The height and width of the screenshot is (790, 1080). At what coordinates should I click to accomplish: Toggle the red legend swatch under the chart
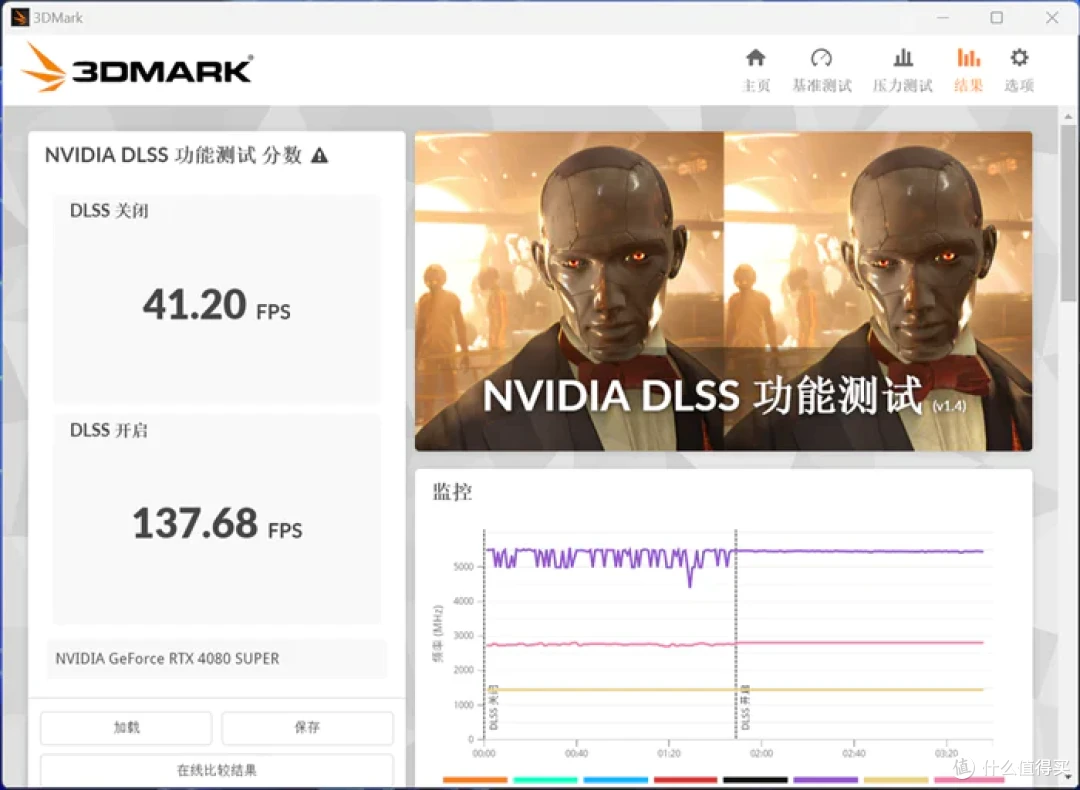[686, 780]
